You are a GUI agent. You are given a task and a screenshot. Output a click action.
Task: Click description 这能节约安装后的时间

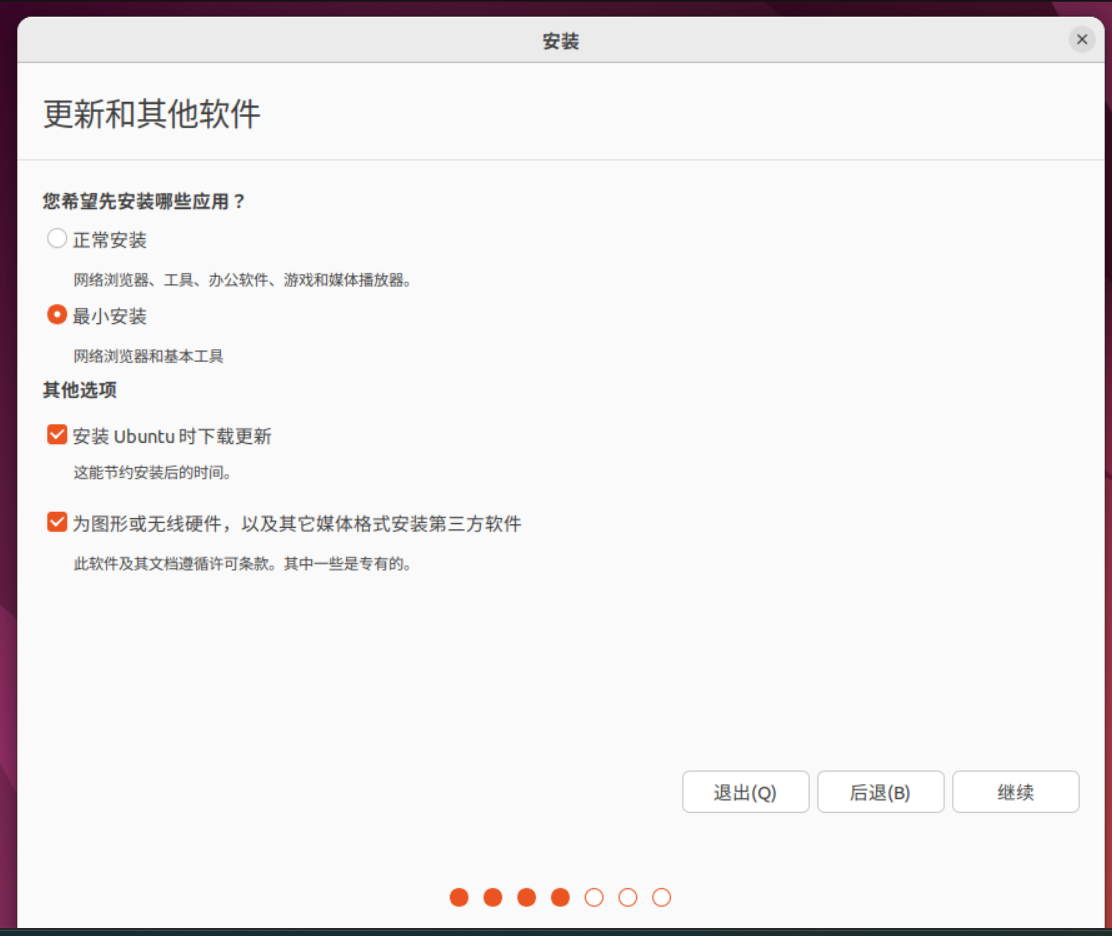pyautogui.click(x=152, y=472)
